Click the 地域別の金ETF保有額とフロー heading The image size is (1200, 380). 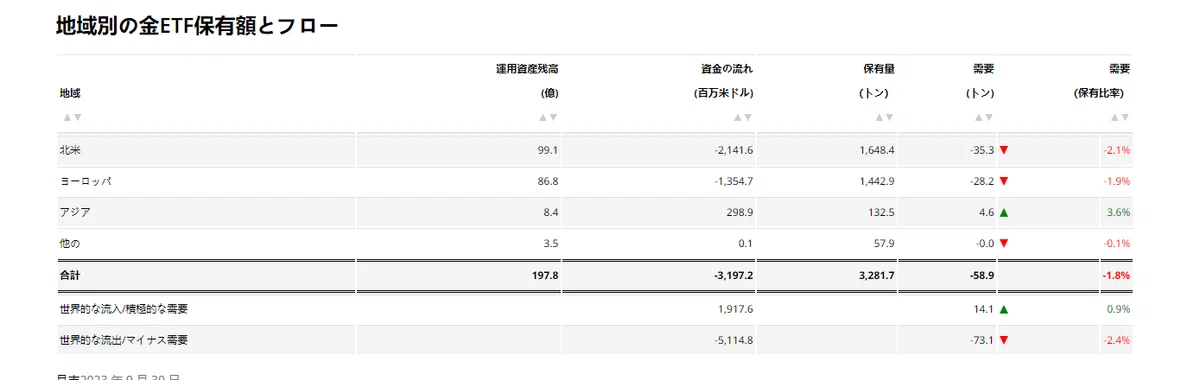point(198,26)
